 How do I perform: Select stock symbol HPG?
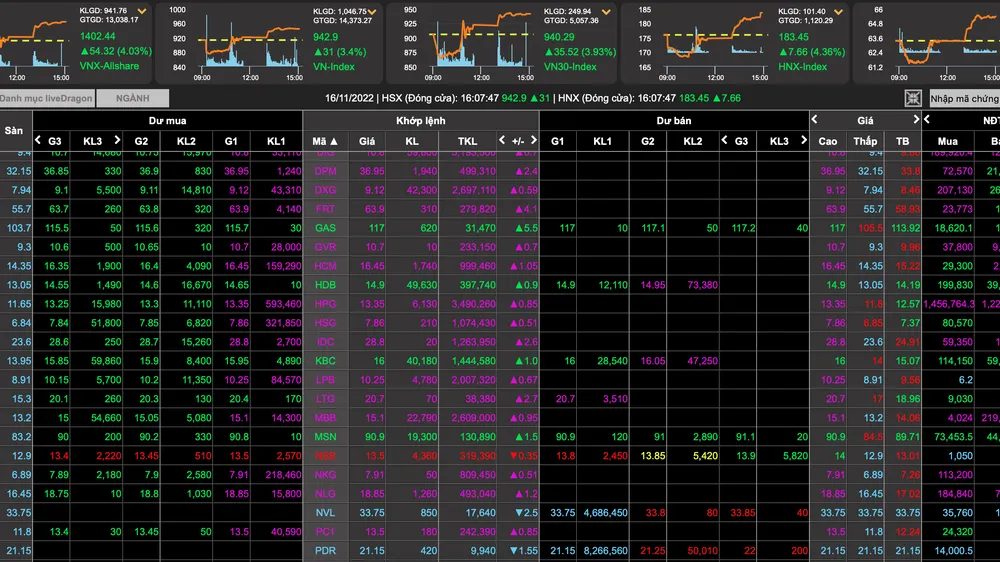click(x=325, y=304)
